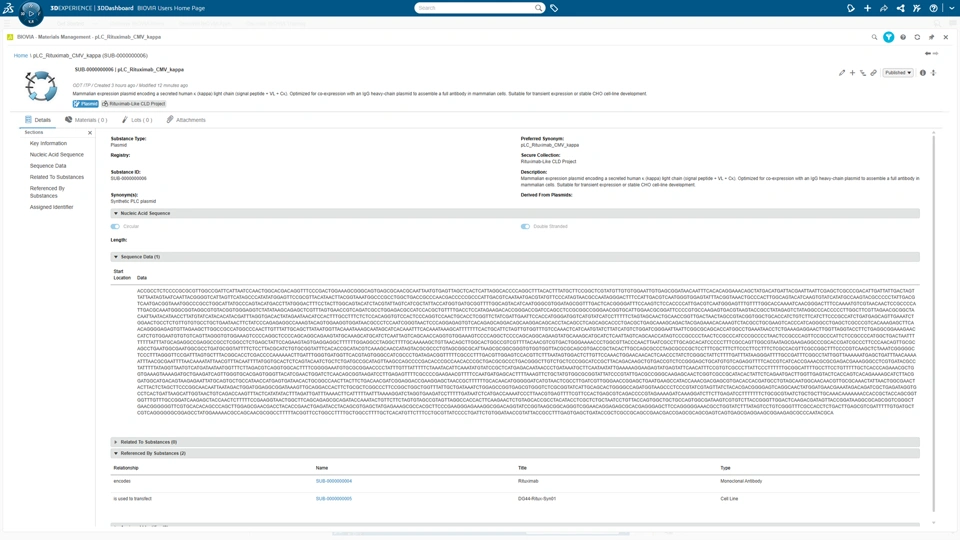The image size is (960, 540).
Task: Click the hierarchy tree icon
Action: [863, 73]
